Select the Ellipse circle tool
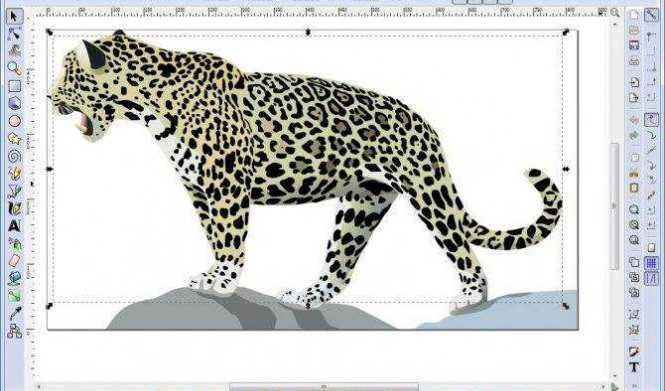 coord(14,121)
